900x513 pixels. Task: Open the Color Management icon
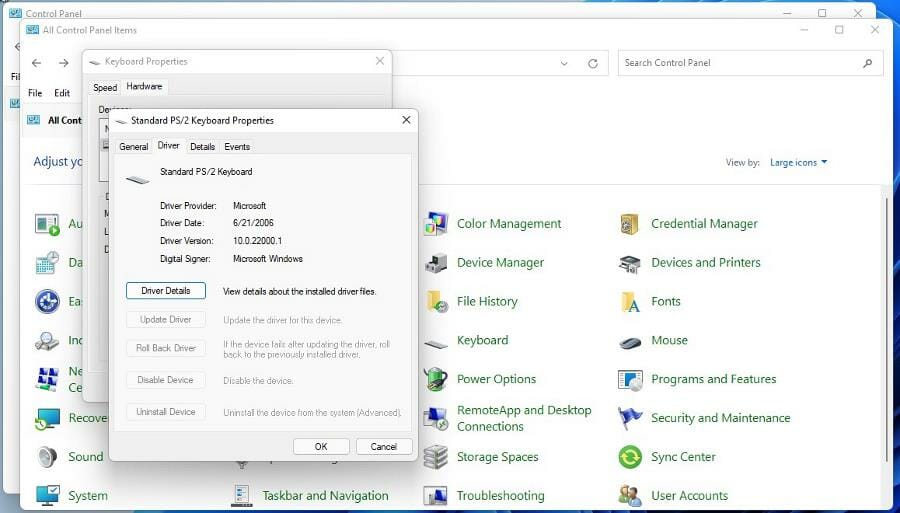coord(436,224)
